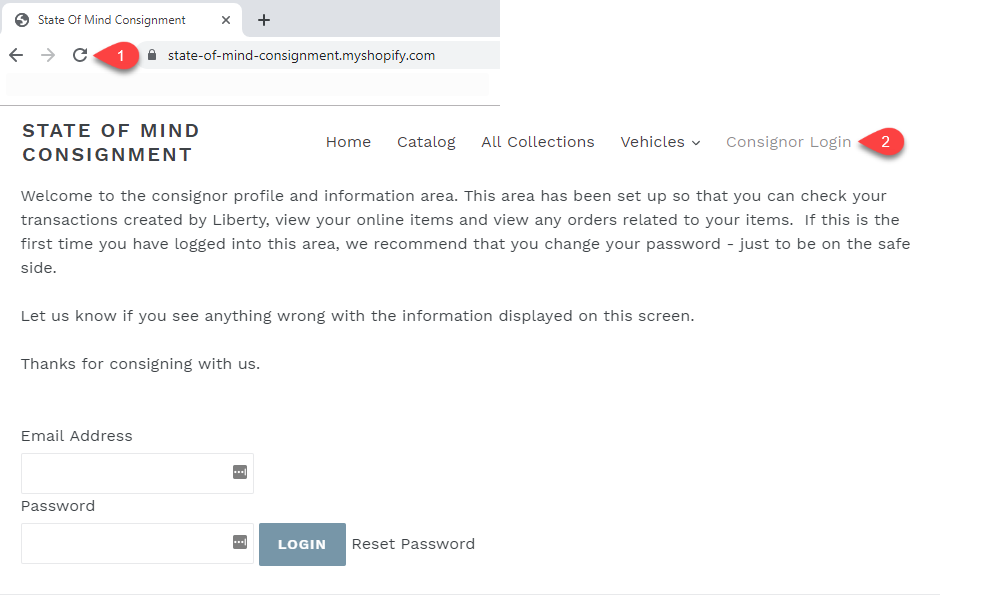1002x614 pixels.
Task: Click the 'Email Address' field label
Action: point(77,436)
